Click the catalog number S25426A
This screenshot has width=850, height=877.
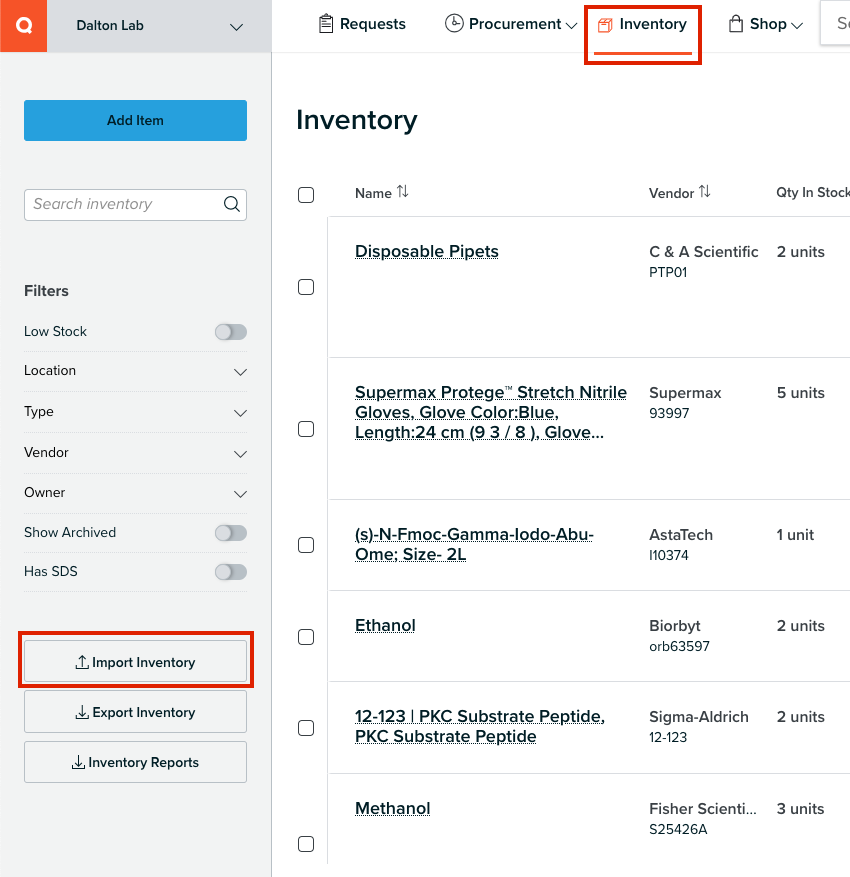point(678,829)
